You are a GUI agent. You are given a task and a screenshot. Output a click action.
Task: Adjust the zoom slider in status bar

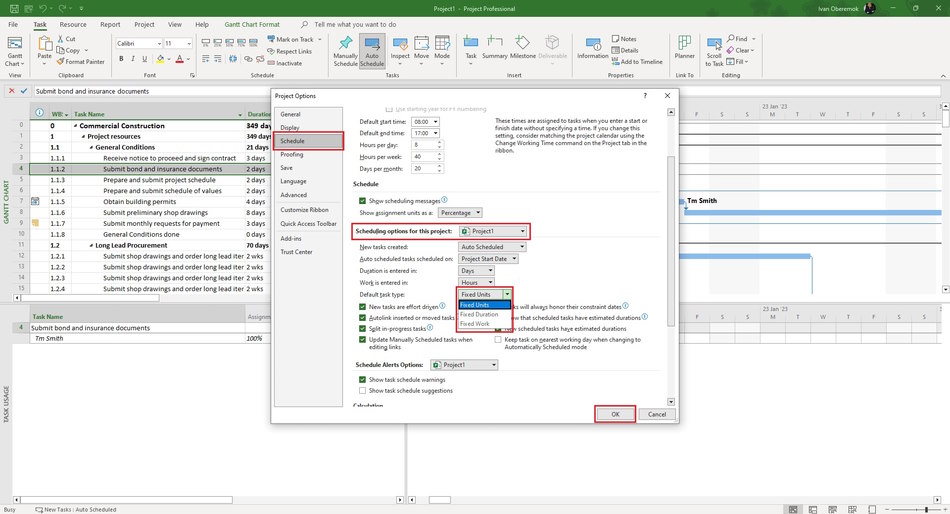tap(926, 510)
